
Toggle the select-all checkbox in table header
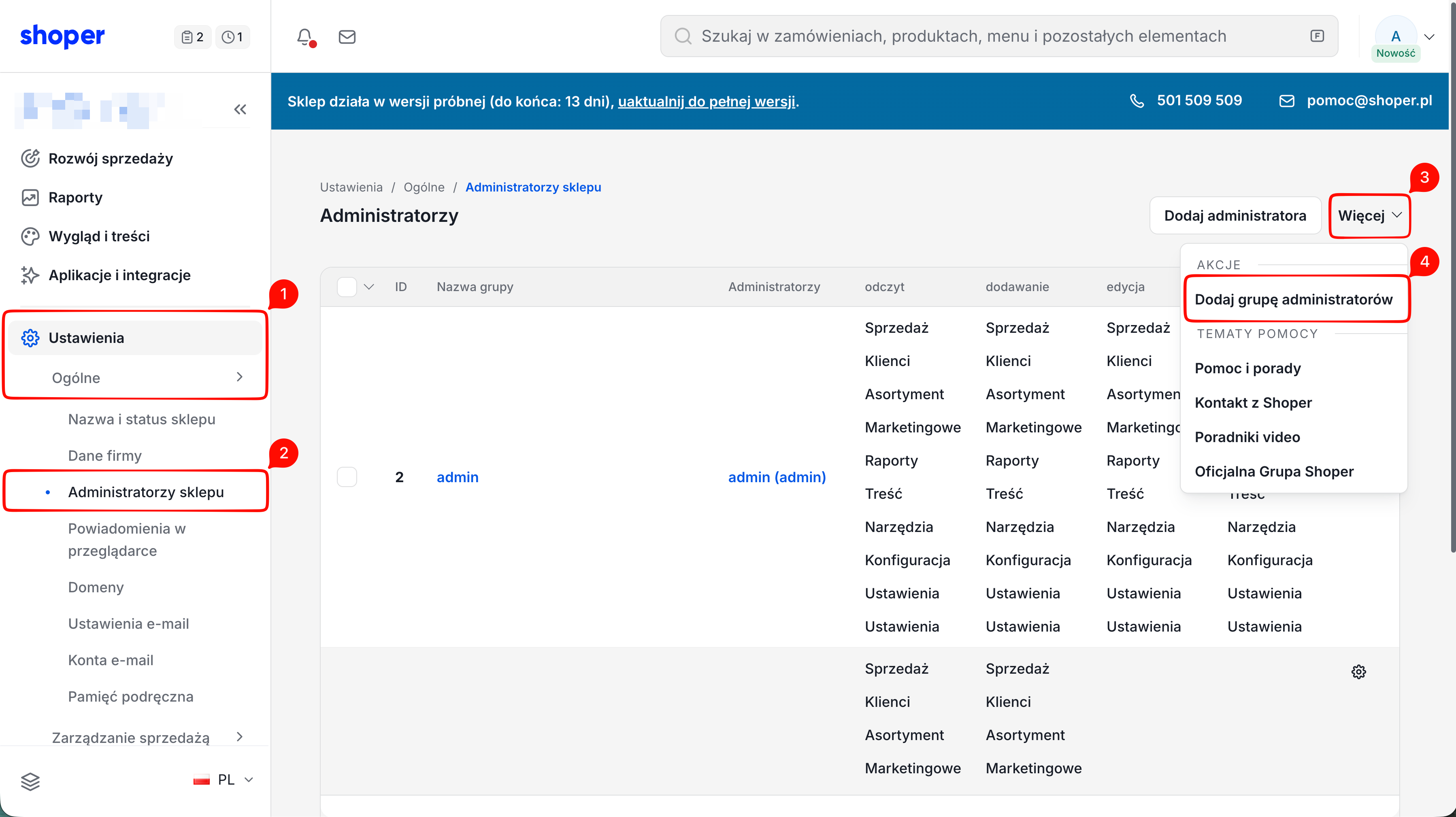347,287
